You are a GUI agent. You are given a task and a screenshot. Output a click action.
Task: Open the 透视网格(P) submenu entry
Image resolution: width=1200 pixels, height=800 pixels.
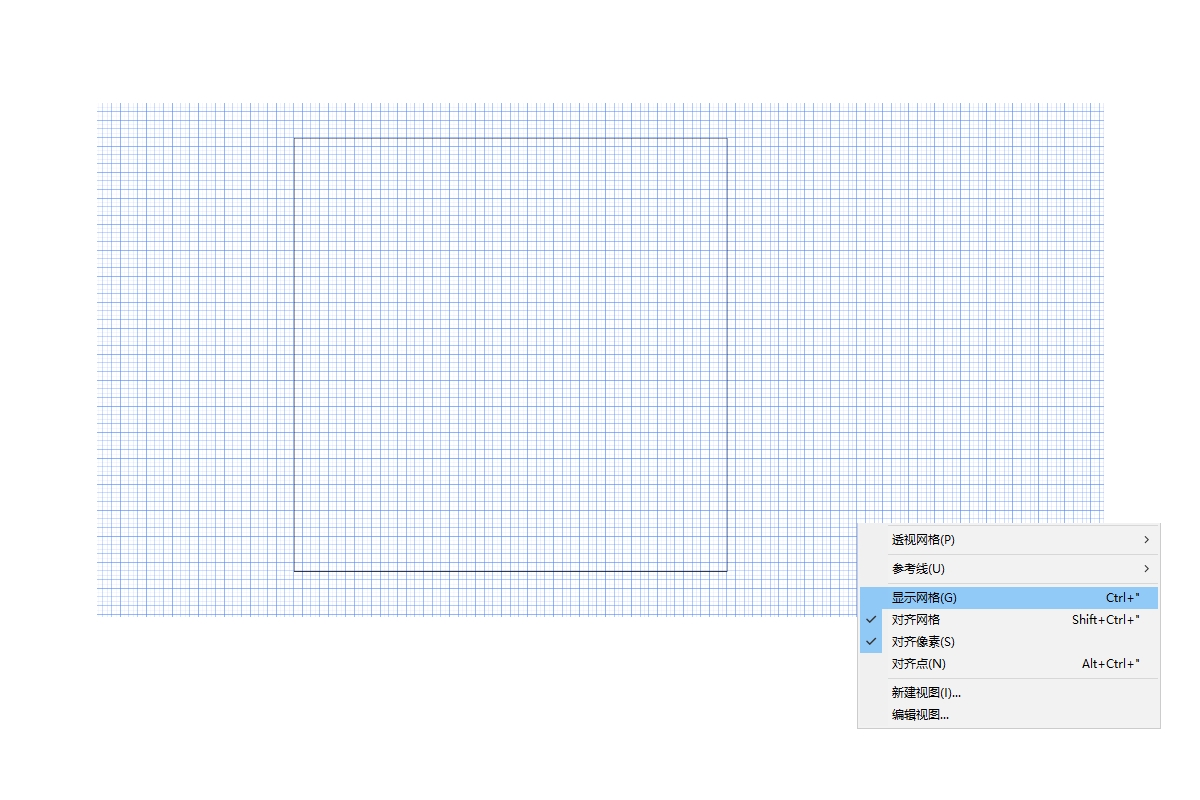pos(923,540)
